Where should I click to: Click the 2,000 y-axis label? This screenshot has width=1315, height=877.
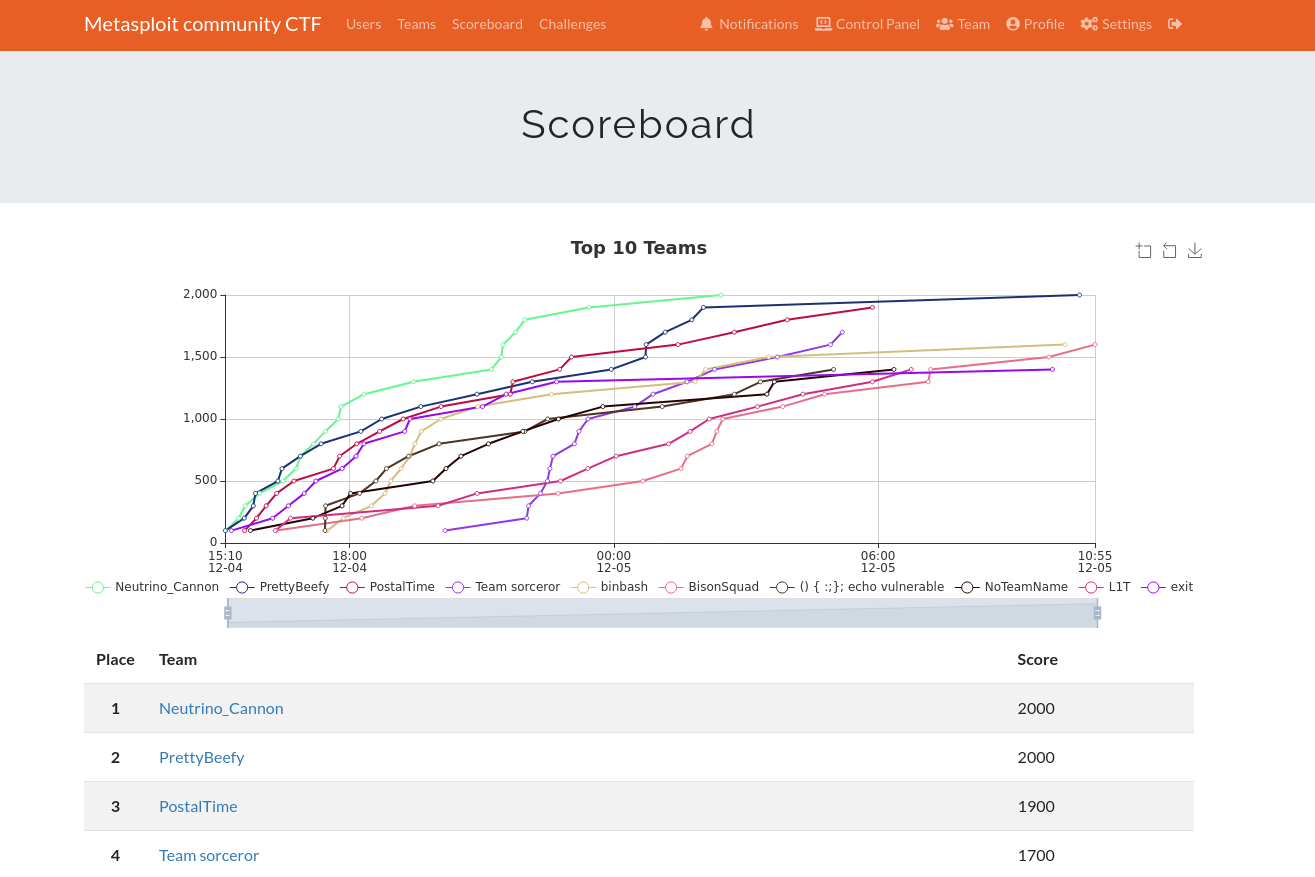coord(200,294)
